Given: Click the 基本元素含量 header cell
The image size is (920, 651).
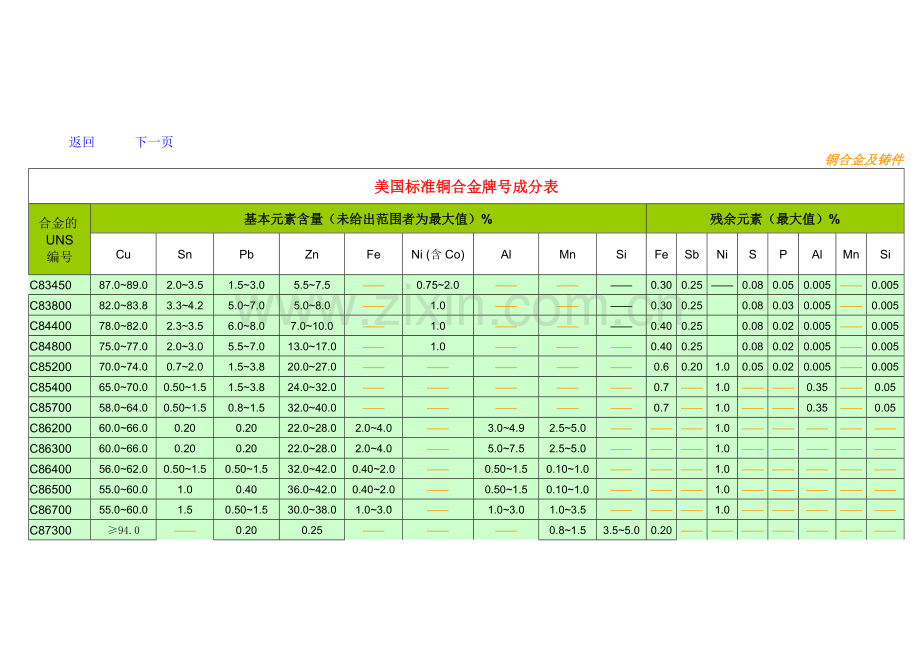Looking at the screenshot, I should click(368, 219).
